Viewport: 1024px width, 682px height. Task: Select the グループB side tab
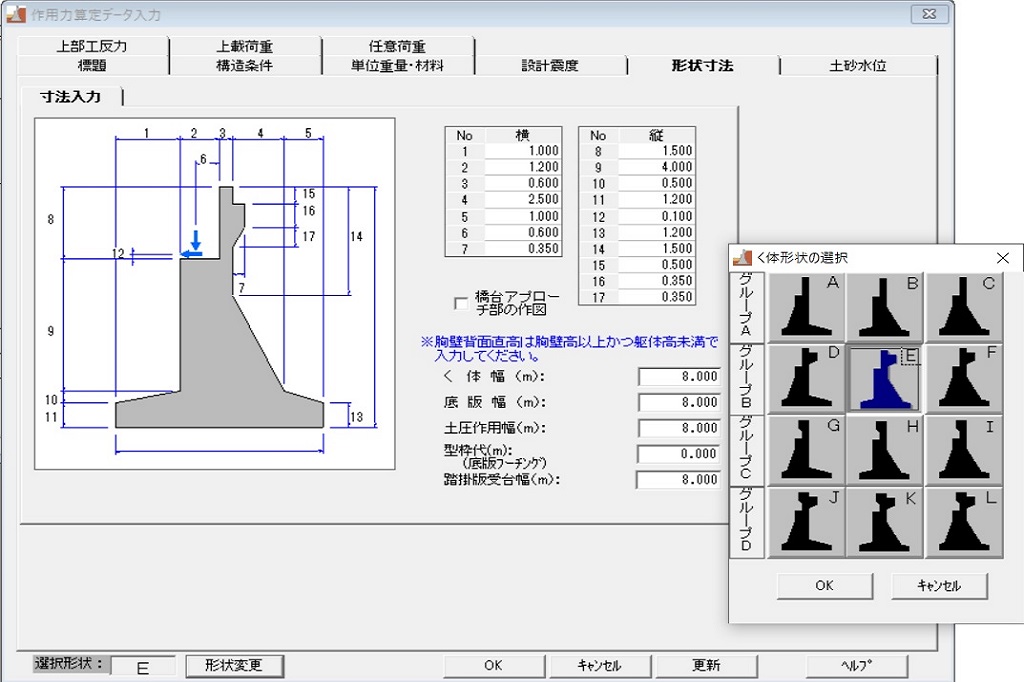click(746, 378)
